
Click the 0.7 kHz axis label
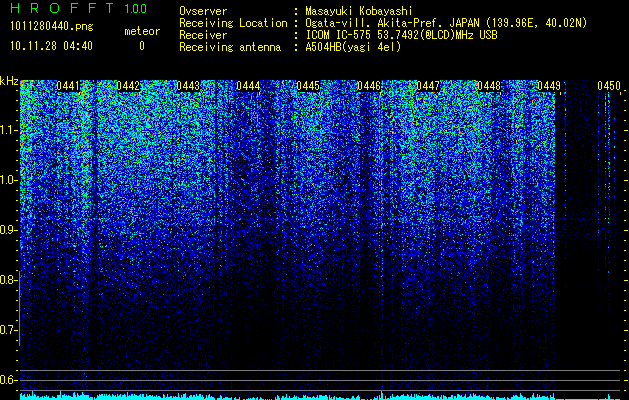[8, 330]
